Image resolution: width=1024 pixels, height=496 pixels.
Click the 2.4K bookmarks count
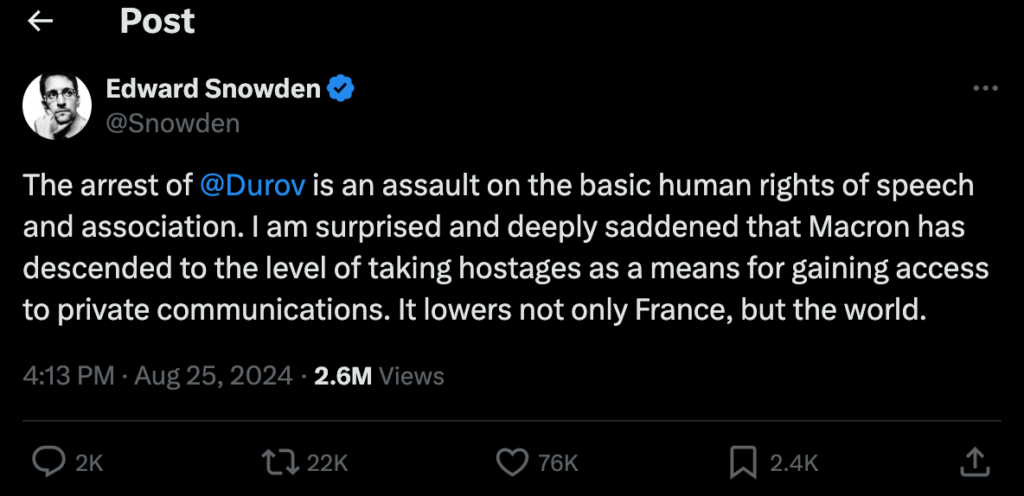(x=794, y=462)
